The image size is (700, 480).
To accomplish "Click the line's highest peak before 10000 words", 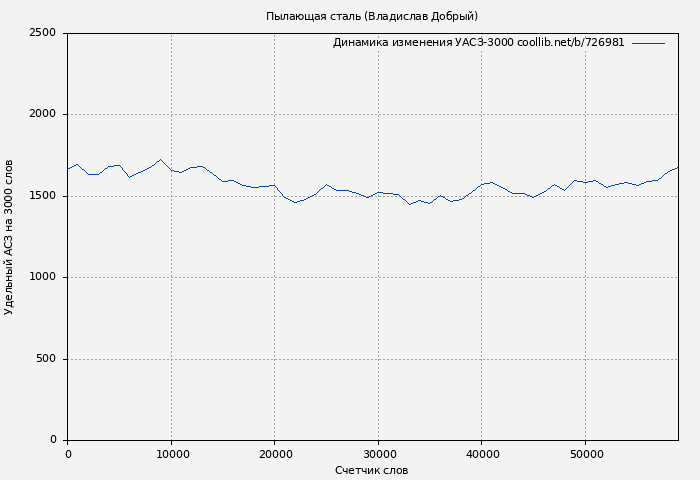I will pyautogui.click(x=160, y=159).
